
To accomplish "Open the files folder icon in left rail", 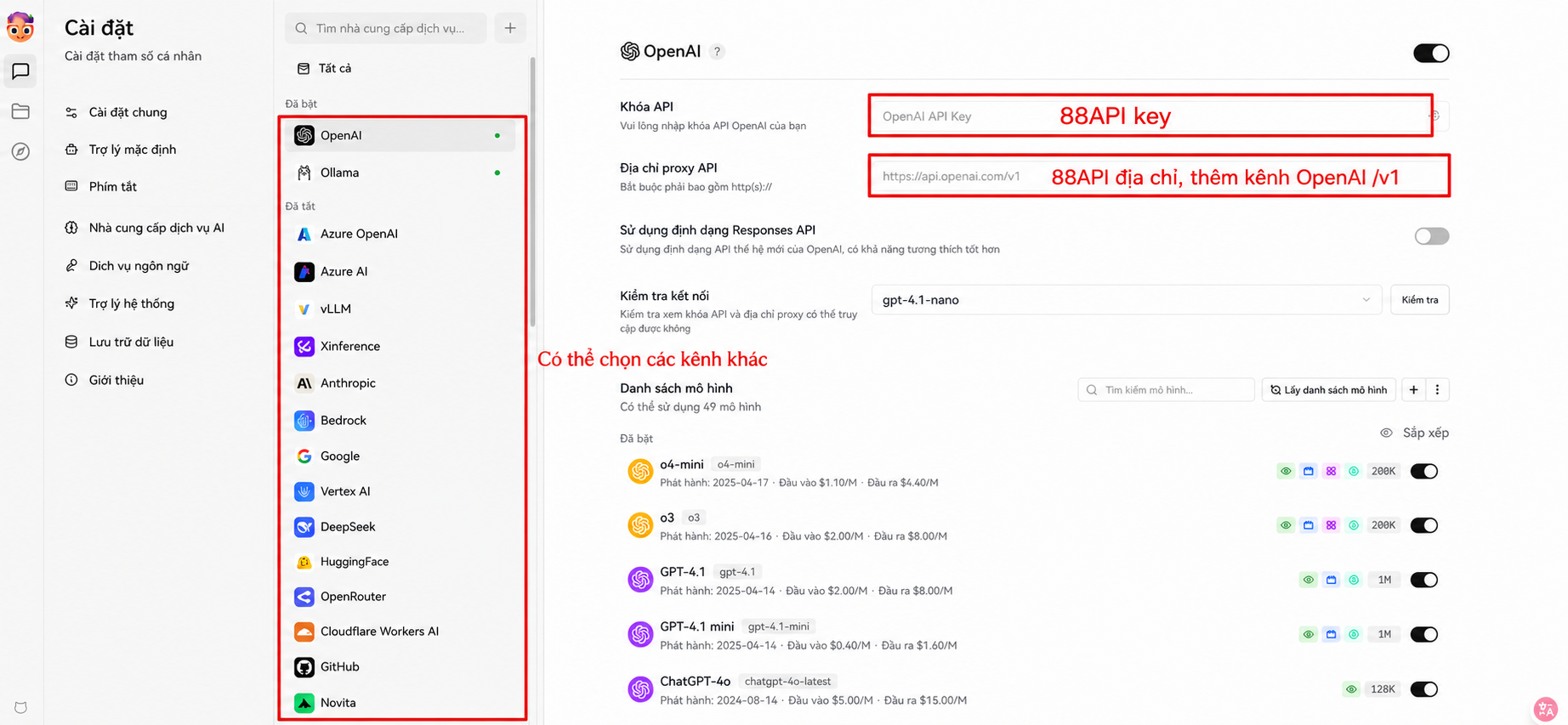I will click(20, 111).
